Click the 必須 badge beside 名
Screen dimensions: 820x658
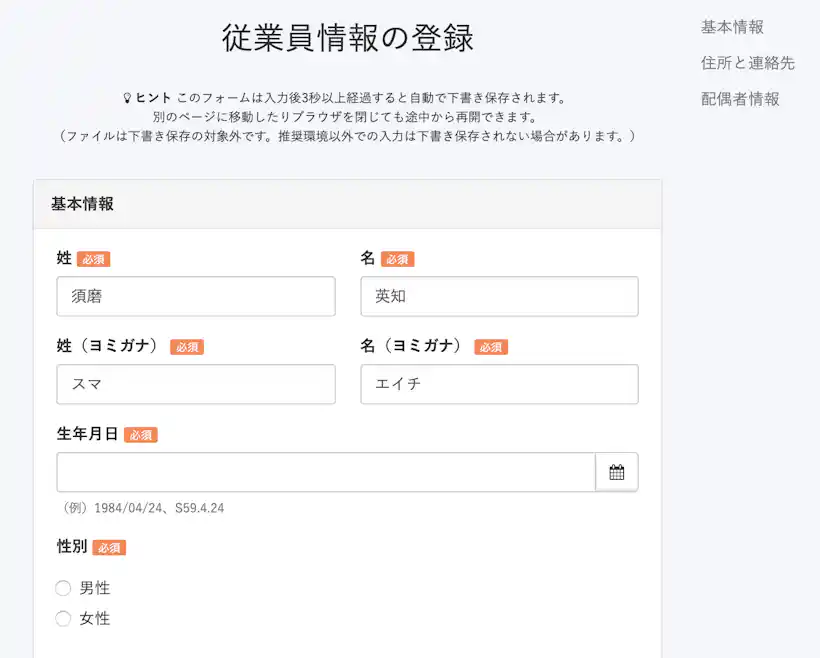point(396,258)
